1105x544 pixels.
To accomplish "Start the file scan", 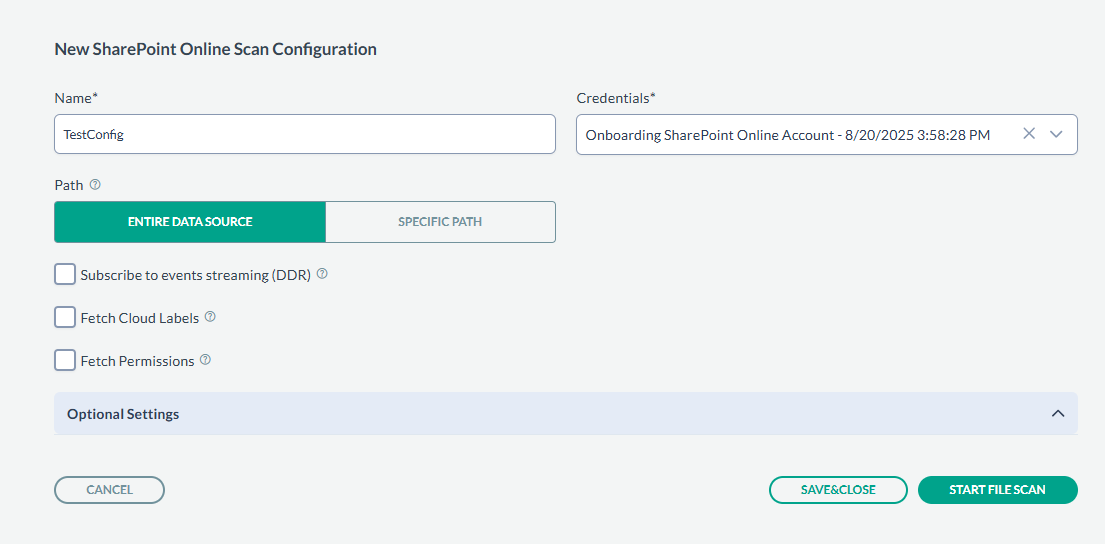I will point(997,490).
